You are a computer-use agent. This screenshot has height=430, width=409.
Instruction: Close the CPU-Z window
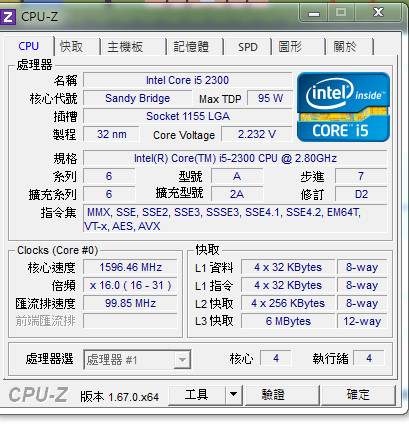pos(378,13)
